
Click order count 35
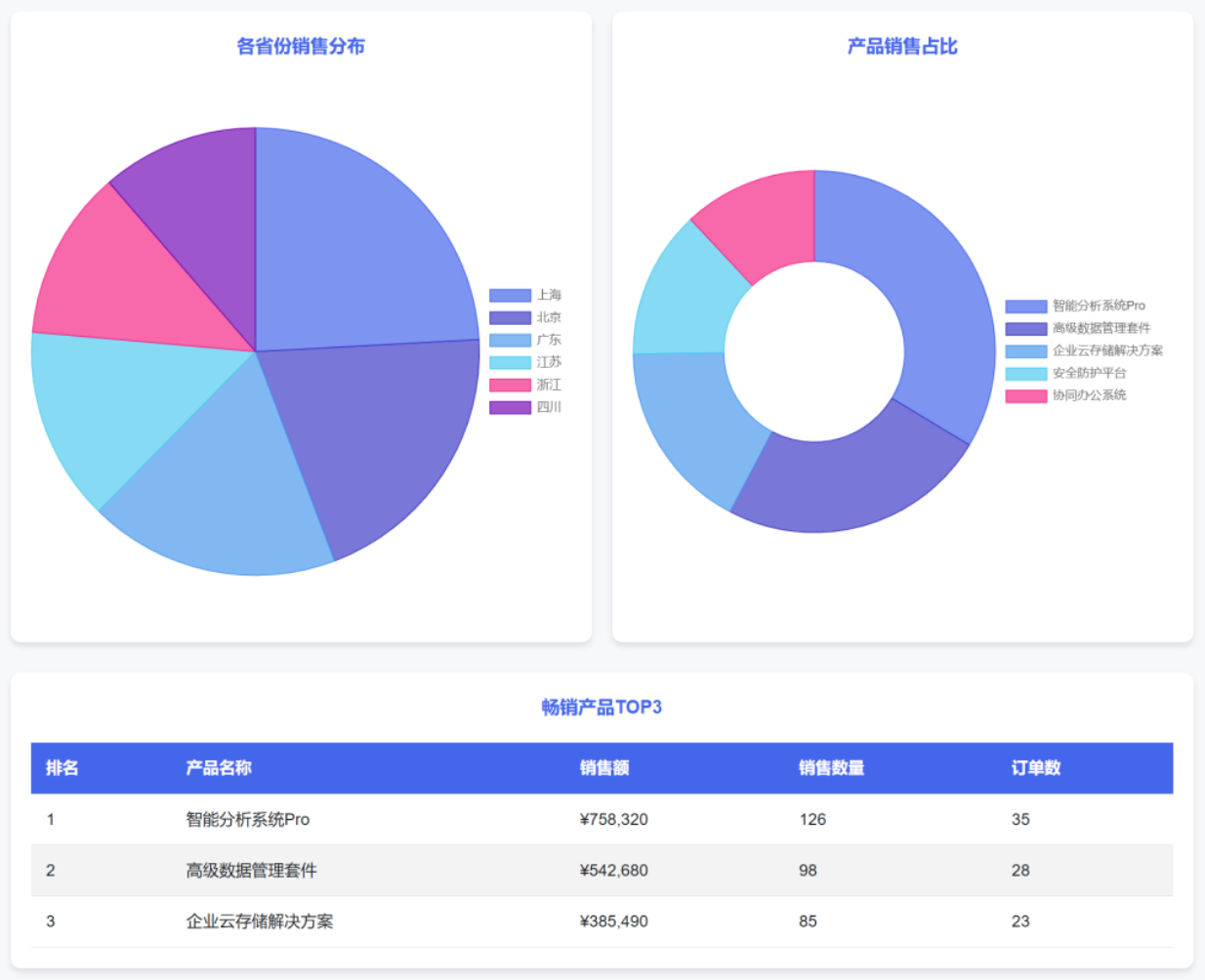1020,820
